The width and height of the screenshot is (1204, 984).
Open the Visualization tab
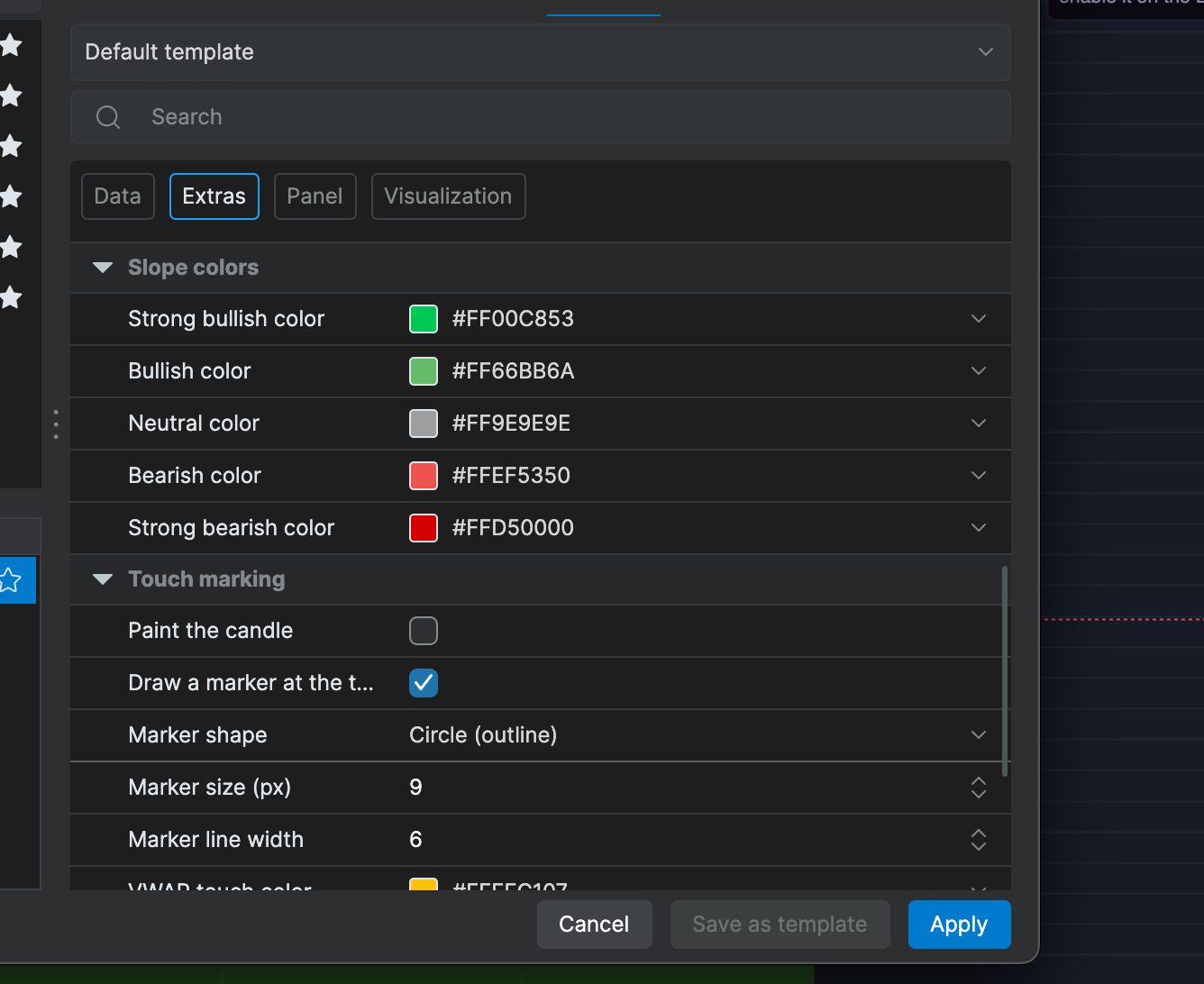pos(449,196)
